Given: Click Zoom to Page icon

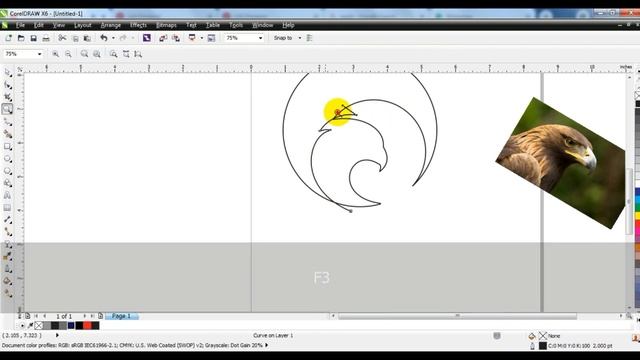Looking at the screenshot, I should [113, 54].
